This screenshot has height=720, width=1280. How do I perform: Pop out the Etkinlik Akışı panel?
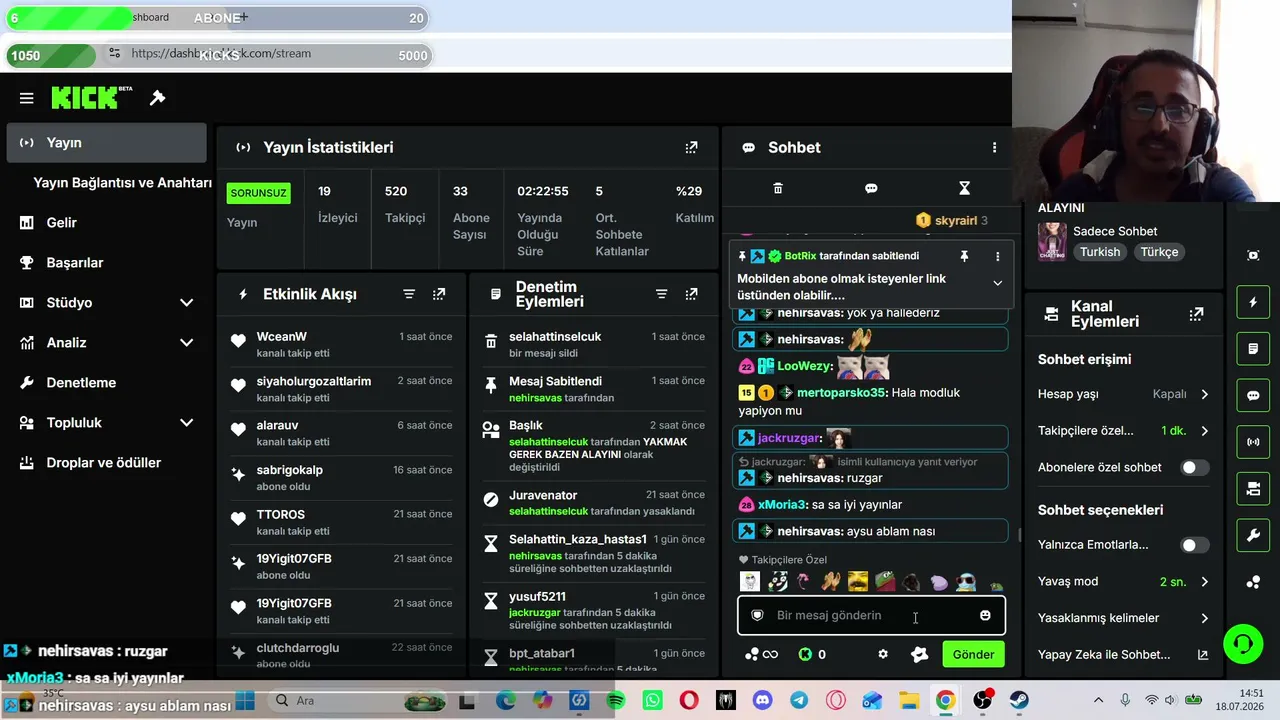[439, 294]
